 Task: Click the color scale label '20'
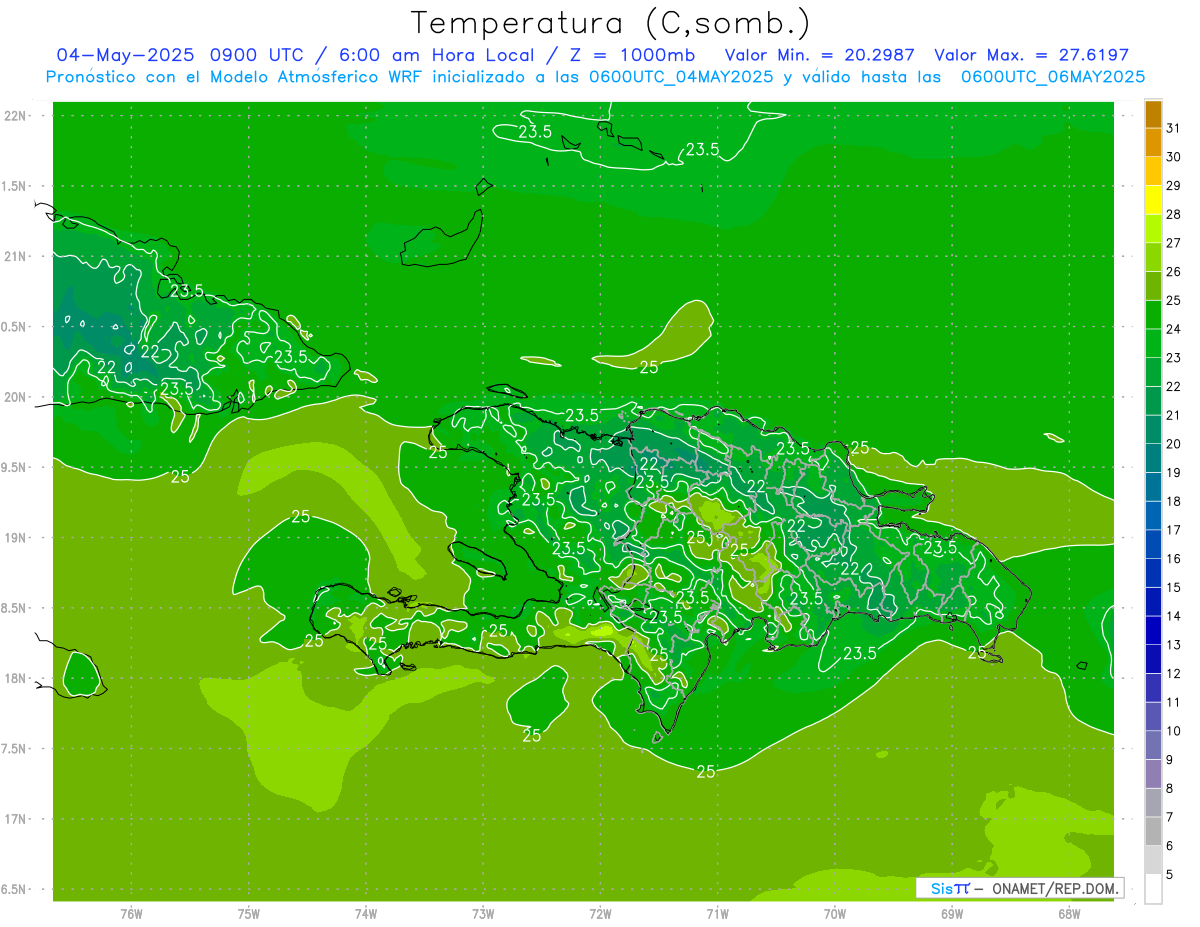(x=1174, y=444)
